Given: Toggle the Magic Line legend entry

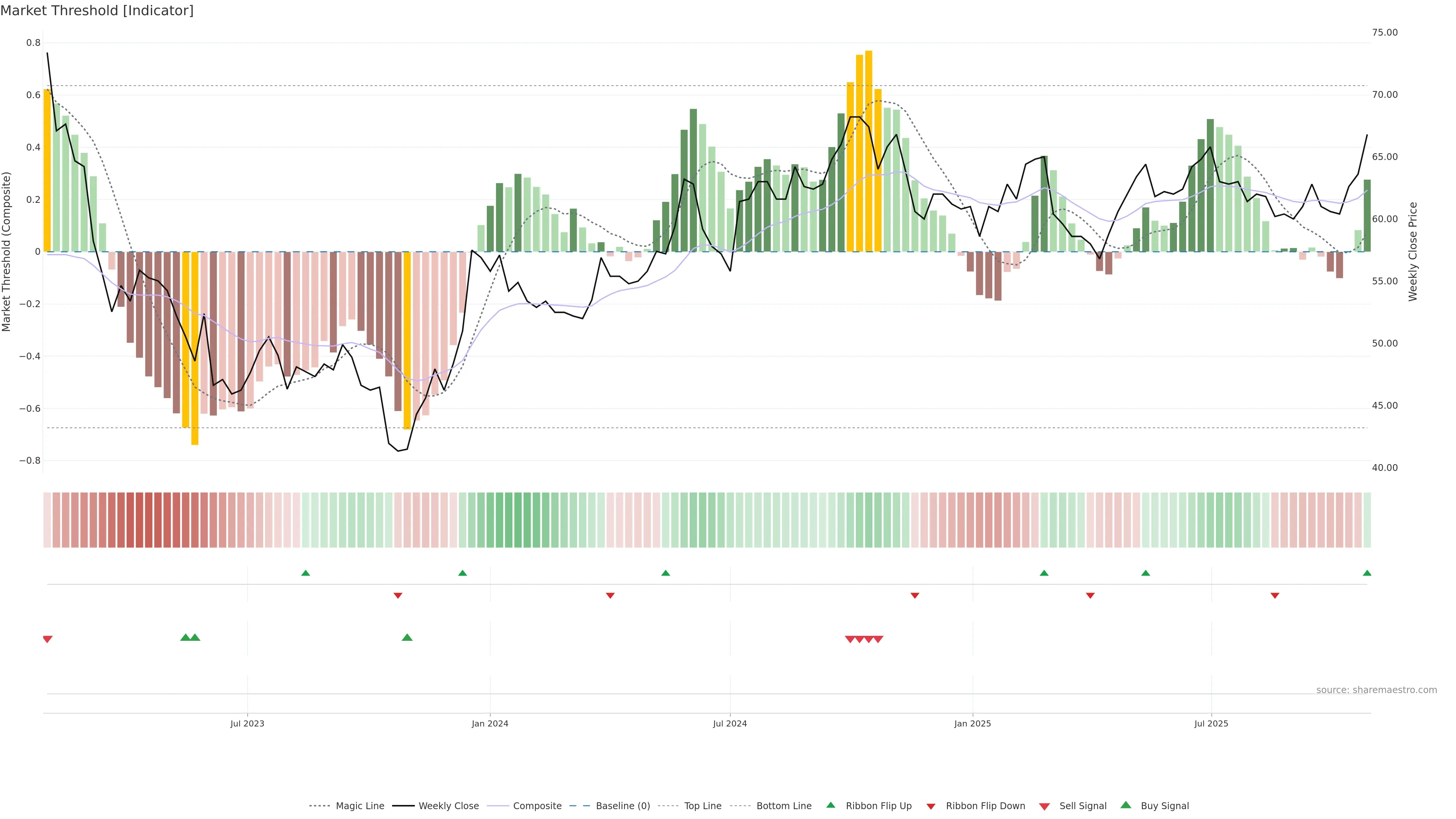Looking at the screenshot, I should click(359, 806).
